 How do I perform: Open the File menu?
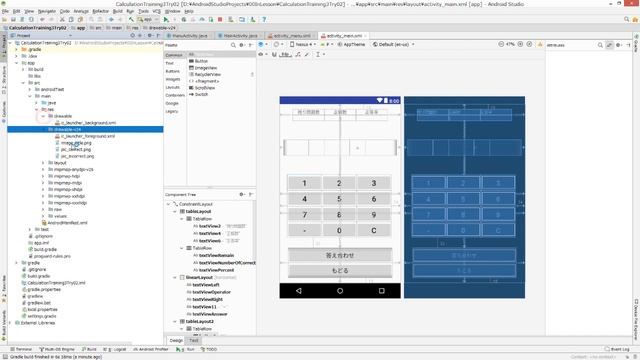5,11
